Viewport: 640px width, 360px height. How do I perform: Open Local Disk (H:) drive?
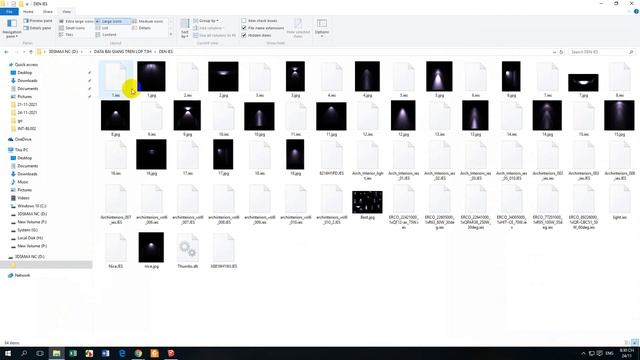pyautogui.click(x=30, y=238)
